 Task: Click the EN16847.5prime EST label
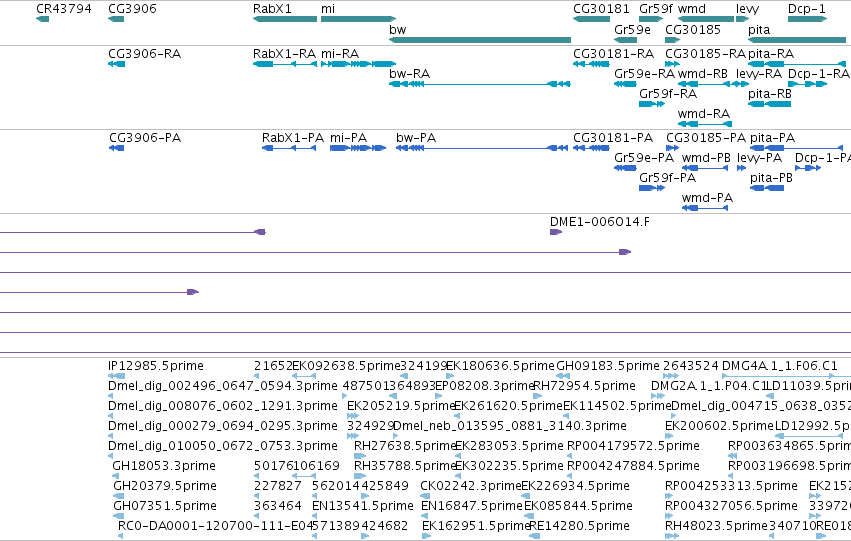coord(472,506)
